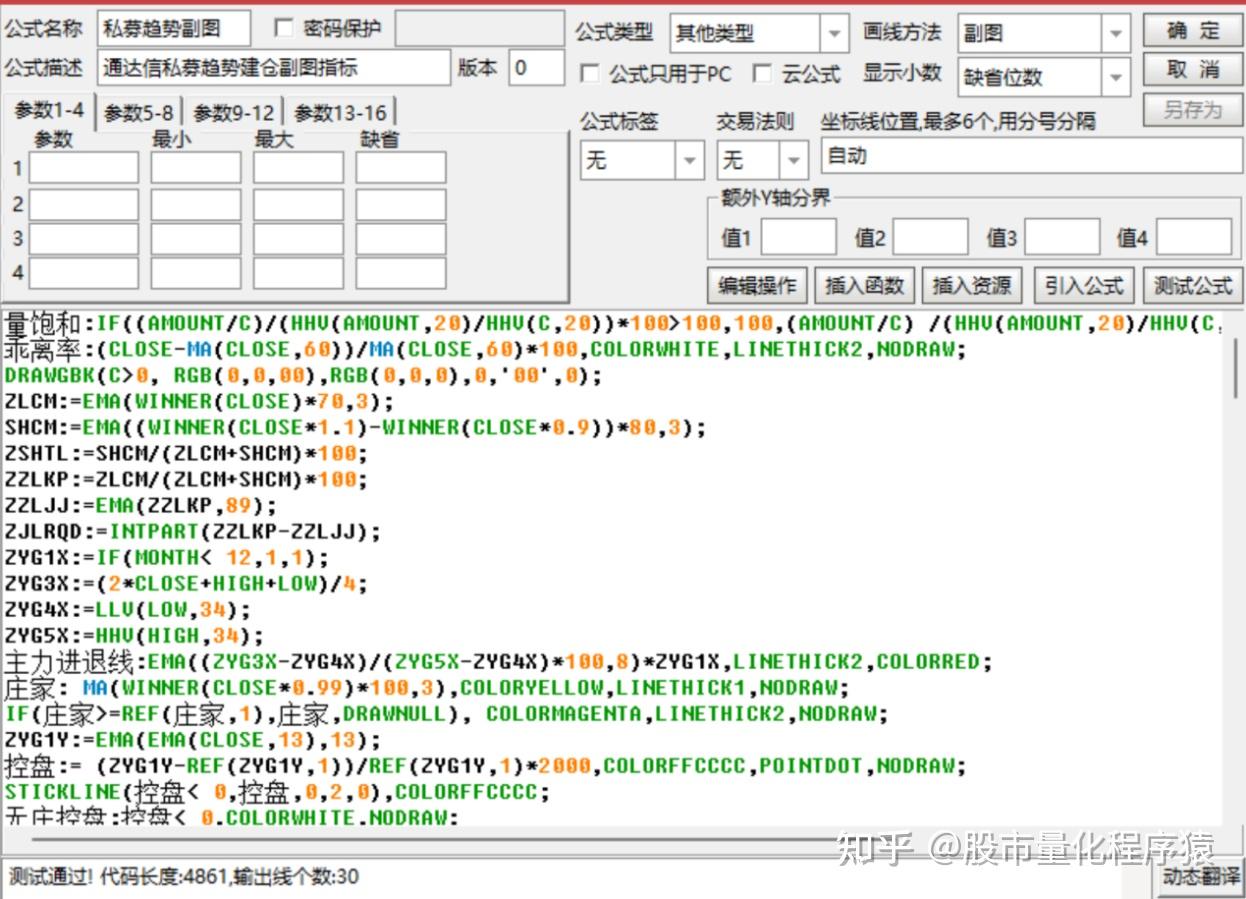This screenshot has height=899, width=1246.
Task: Click the 确定 button
Action: point(1192,30)
